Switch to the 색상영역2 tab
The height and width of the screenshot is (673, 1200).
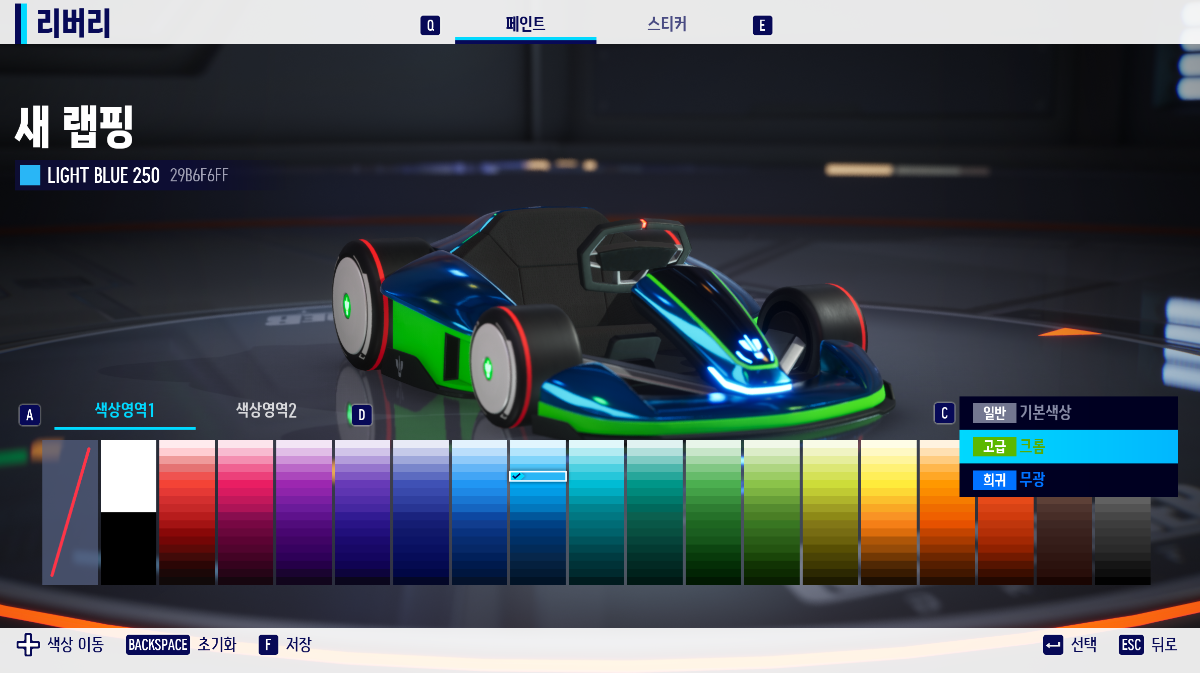[266, 410]
